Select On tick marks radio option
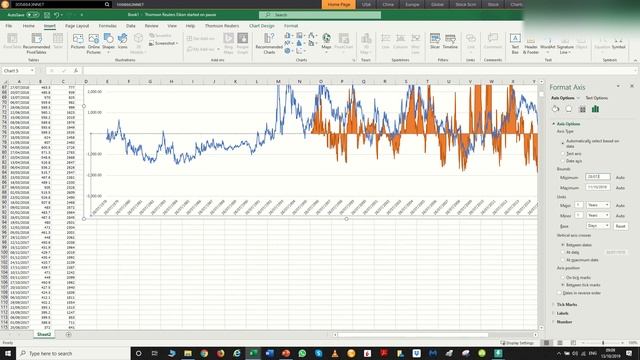The height and width of the screenshot is (360, 640). pos(563,278)
